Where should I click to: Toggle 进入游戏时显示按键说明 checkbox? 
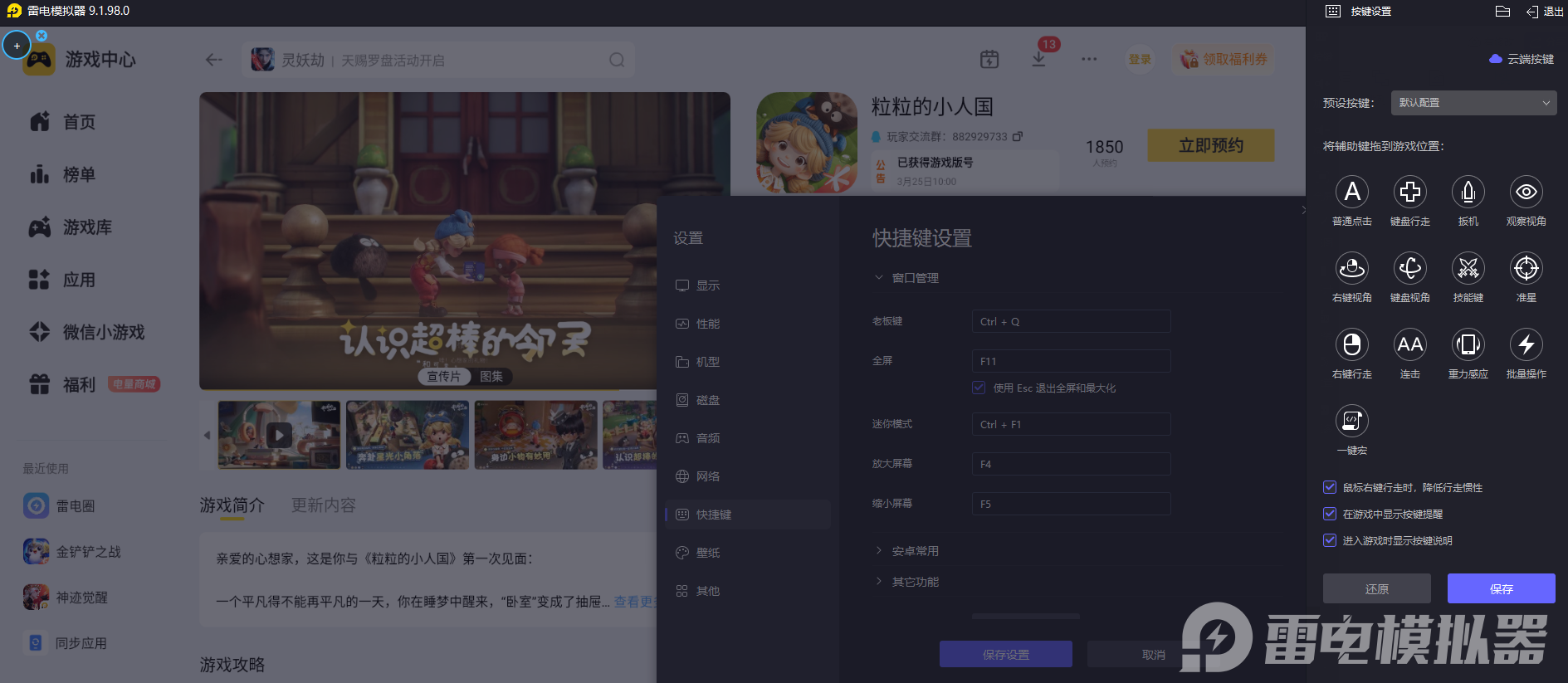[1330, 540]
